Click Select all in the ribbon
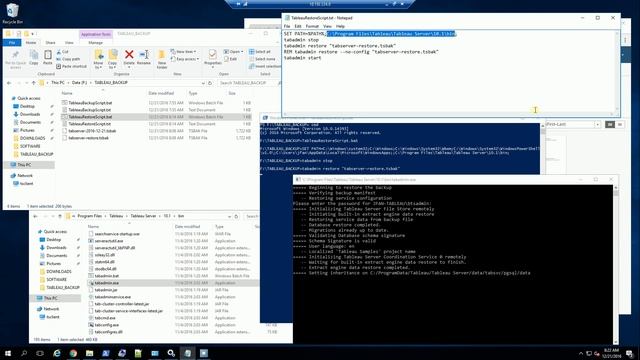 (260, 52)
